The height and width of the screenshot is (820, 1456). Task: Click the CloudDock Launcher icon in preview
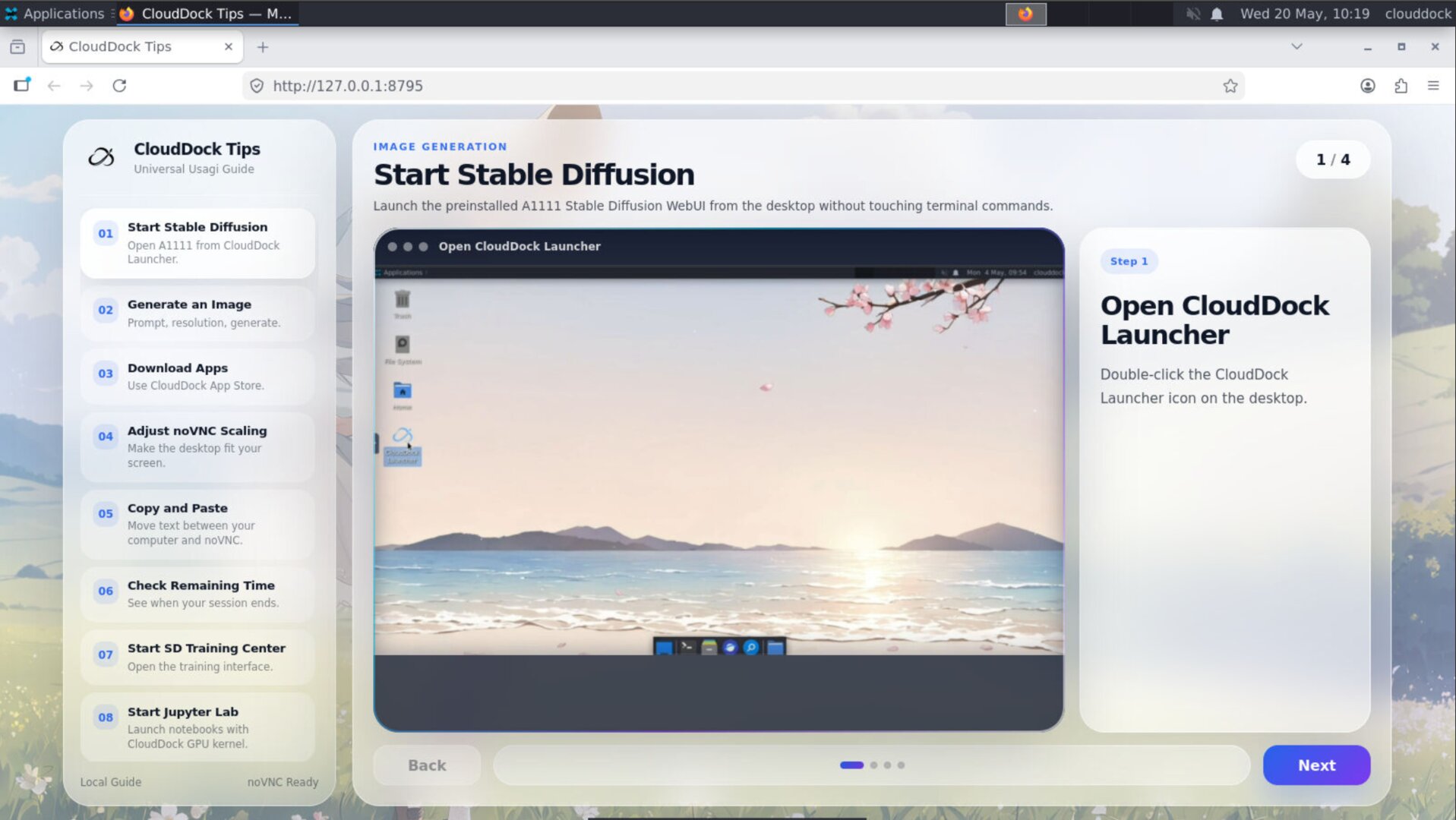pos(402,445)
